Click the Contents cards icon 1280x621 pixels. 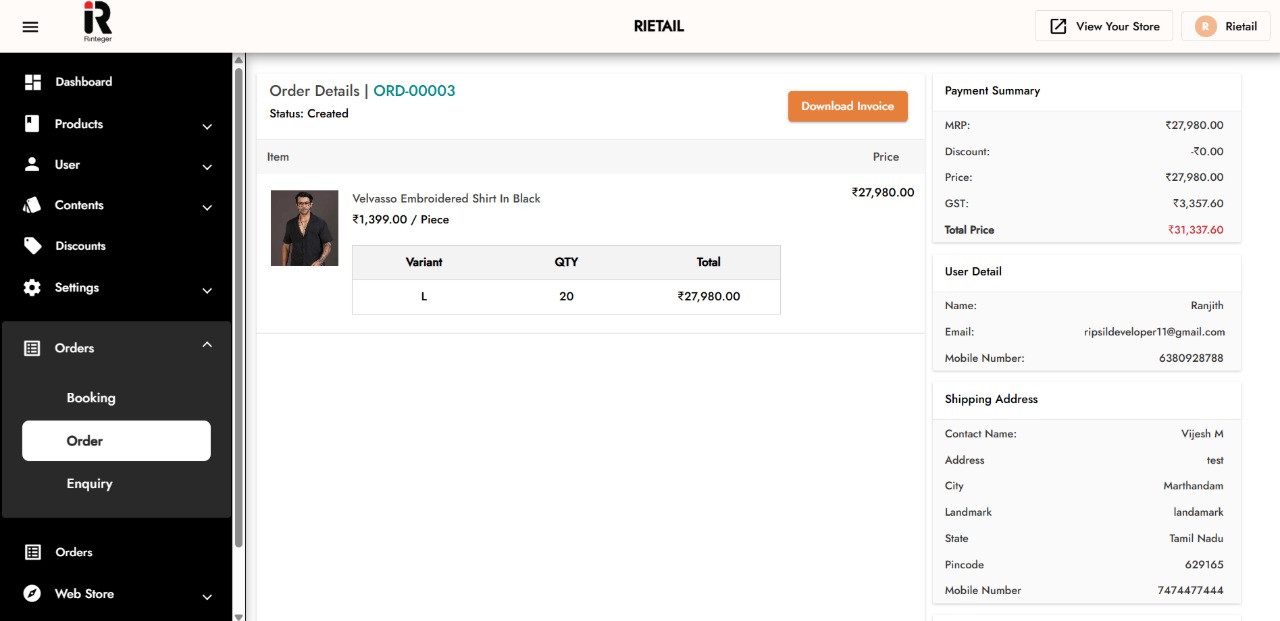pyautogui.click(x=33, y=205)
